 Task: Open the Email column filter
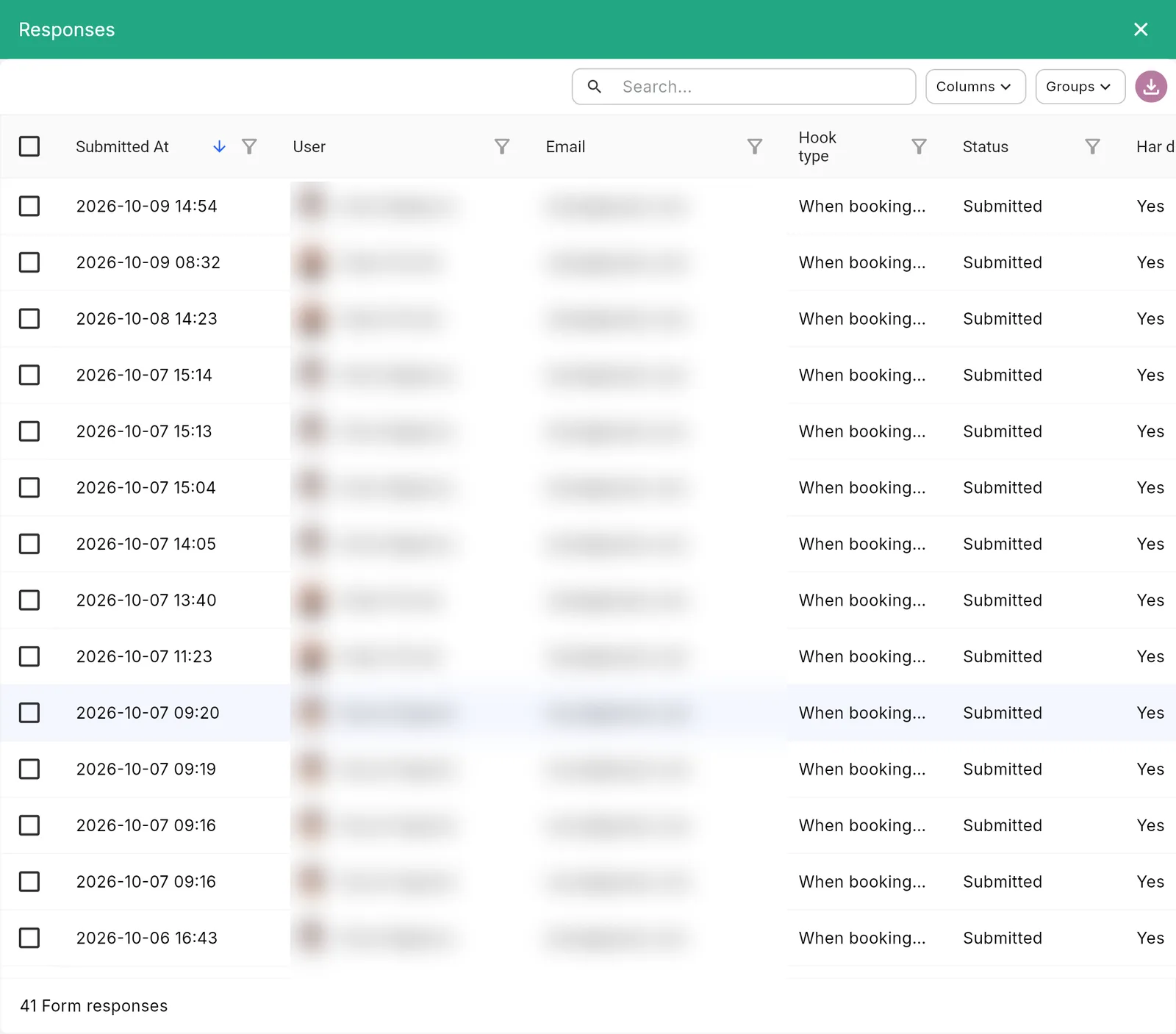coord(755,147)
